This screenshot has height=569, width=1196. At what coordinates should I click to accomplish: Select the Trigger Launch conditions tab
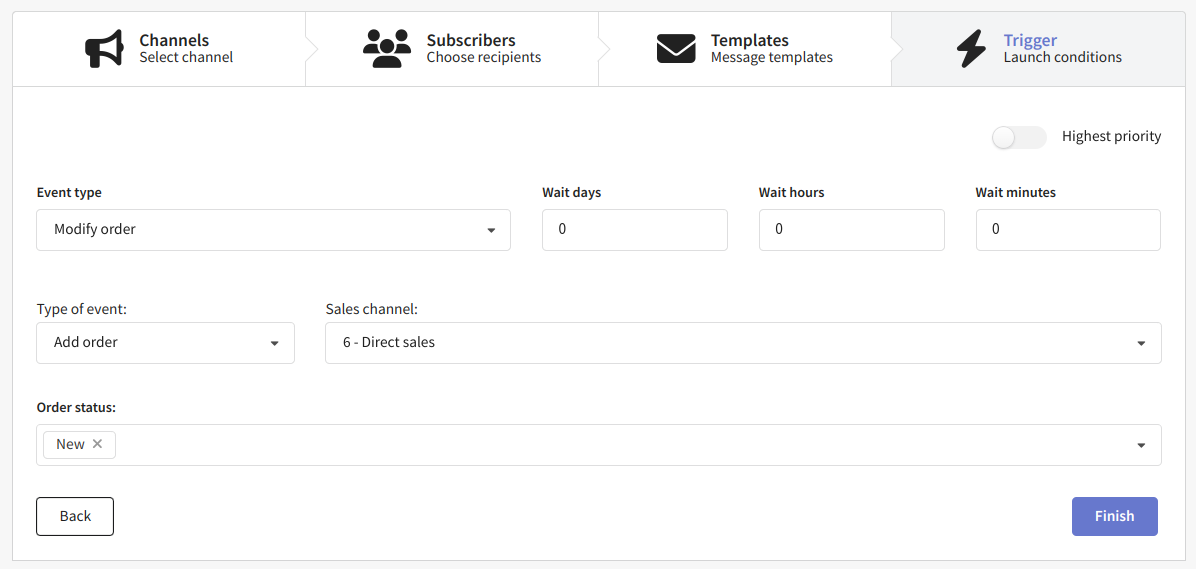pos(1038,49)
